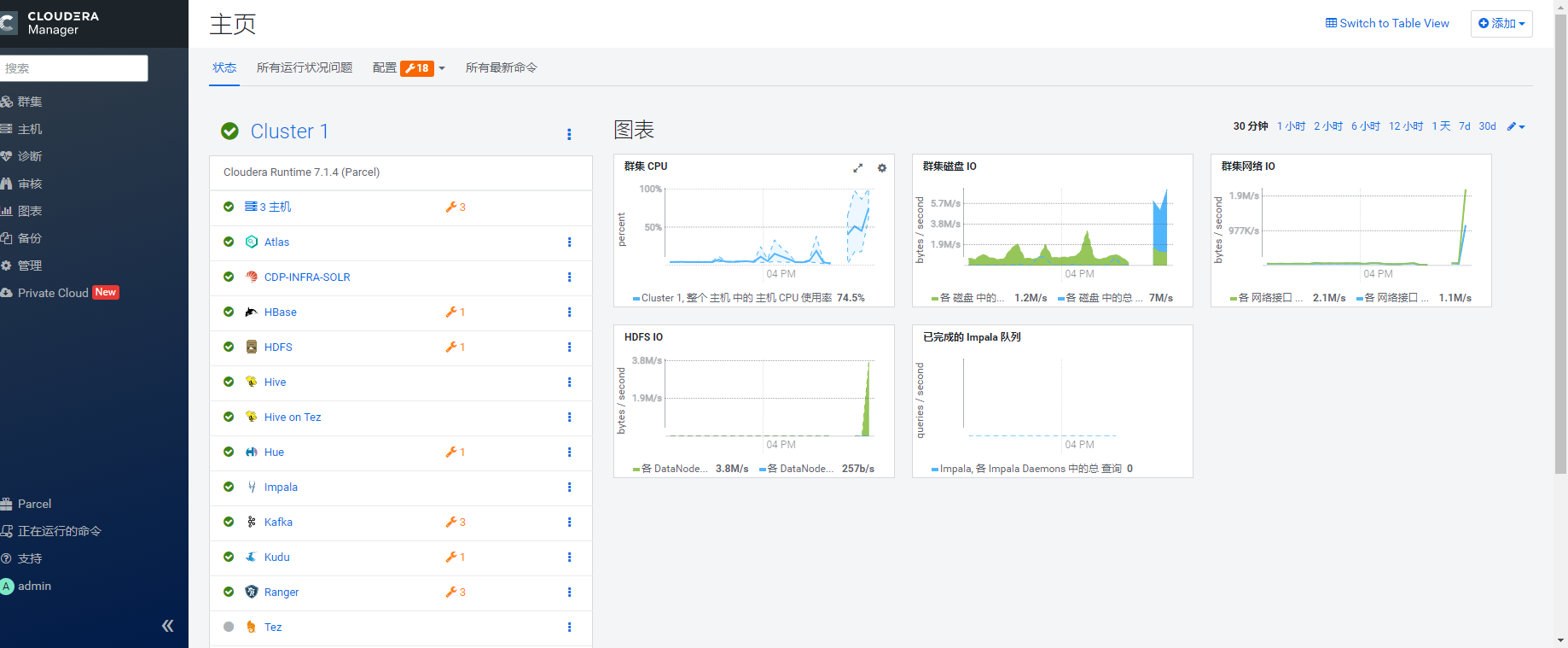This screenshot has height=648, width=1568.
Task: Open the admin user menu
Action: click(26, 586)
